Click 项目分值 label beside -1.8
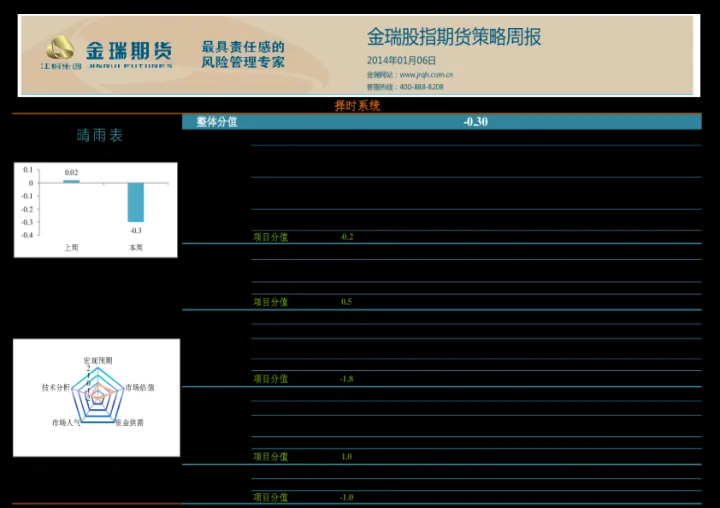The width and height of the screenshot is (720, 508). [x=270, y=379]
